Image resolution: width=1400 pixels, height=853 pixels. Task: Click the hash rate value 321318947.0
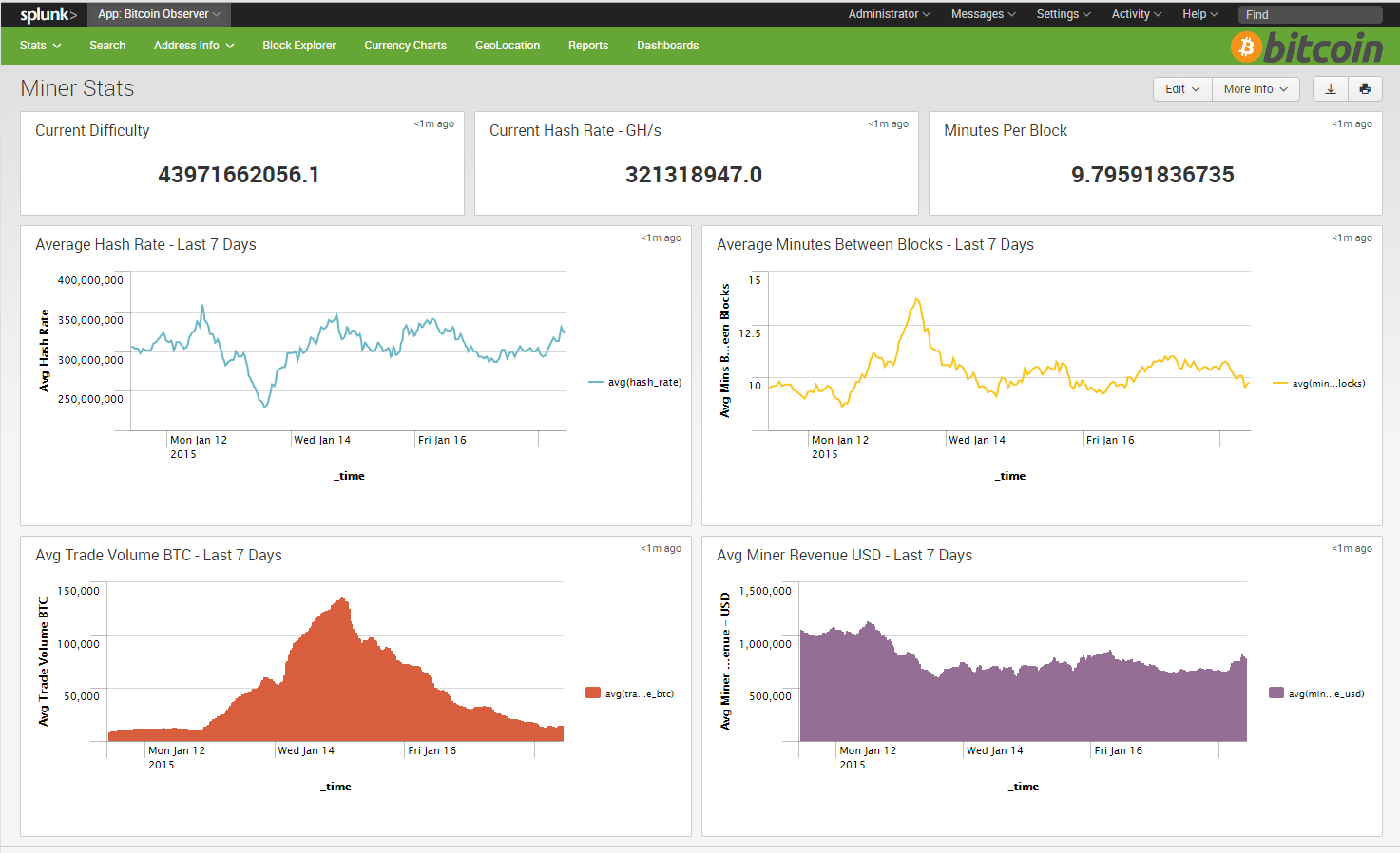(x=694, y=175)
